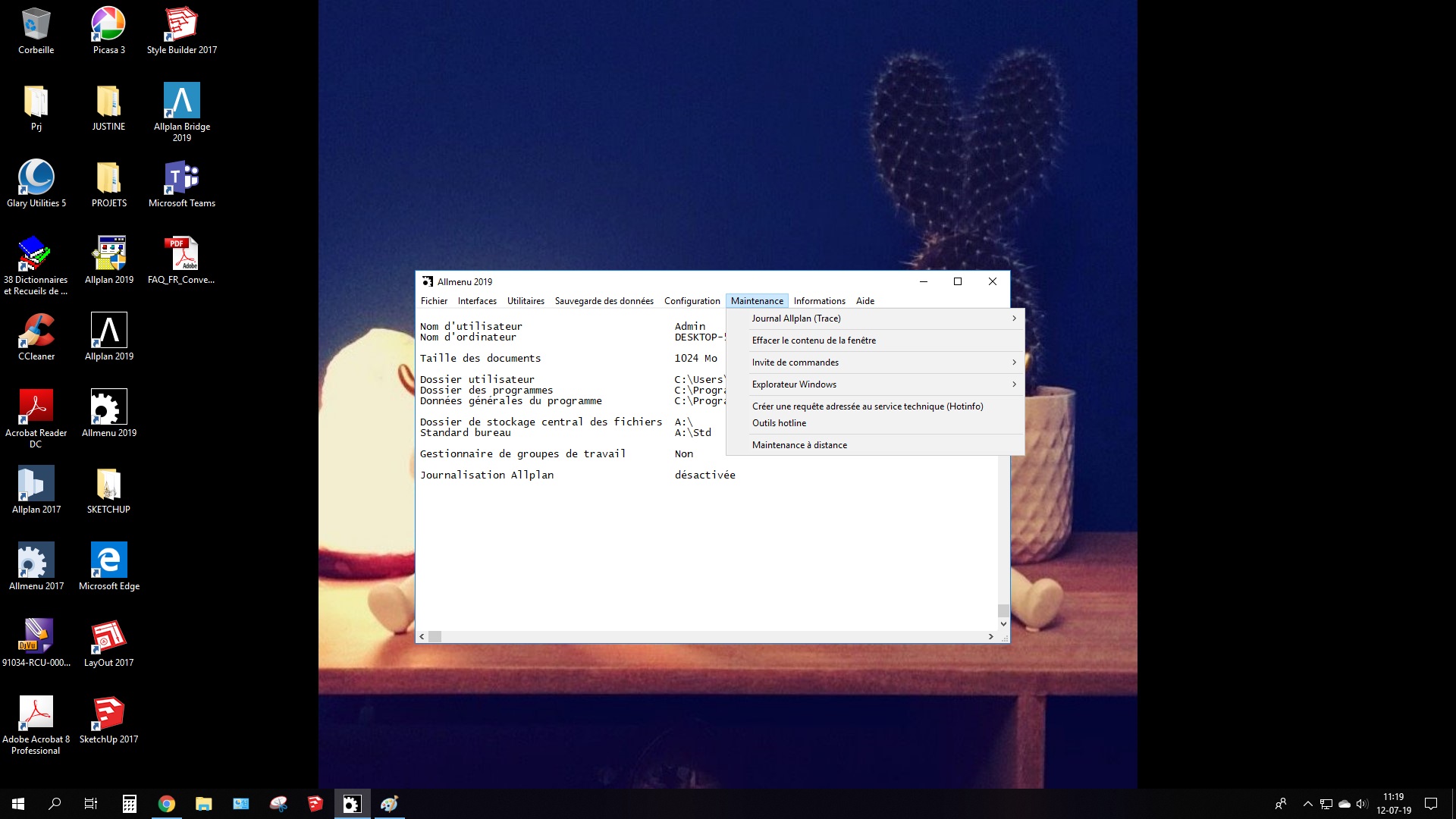Launch Calculator from taskbar
This screenshot has width=1456, height=819.
(130, 804)
